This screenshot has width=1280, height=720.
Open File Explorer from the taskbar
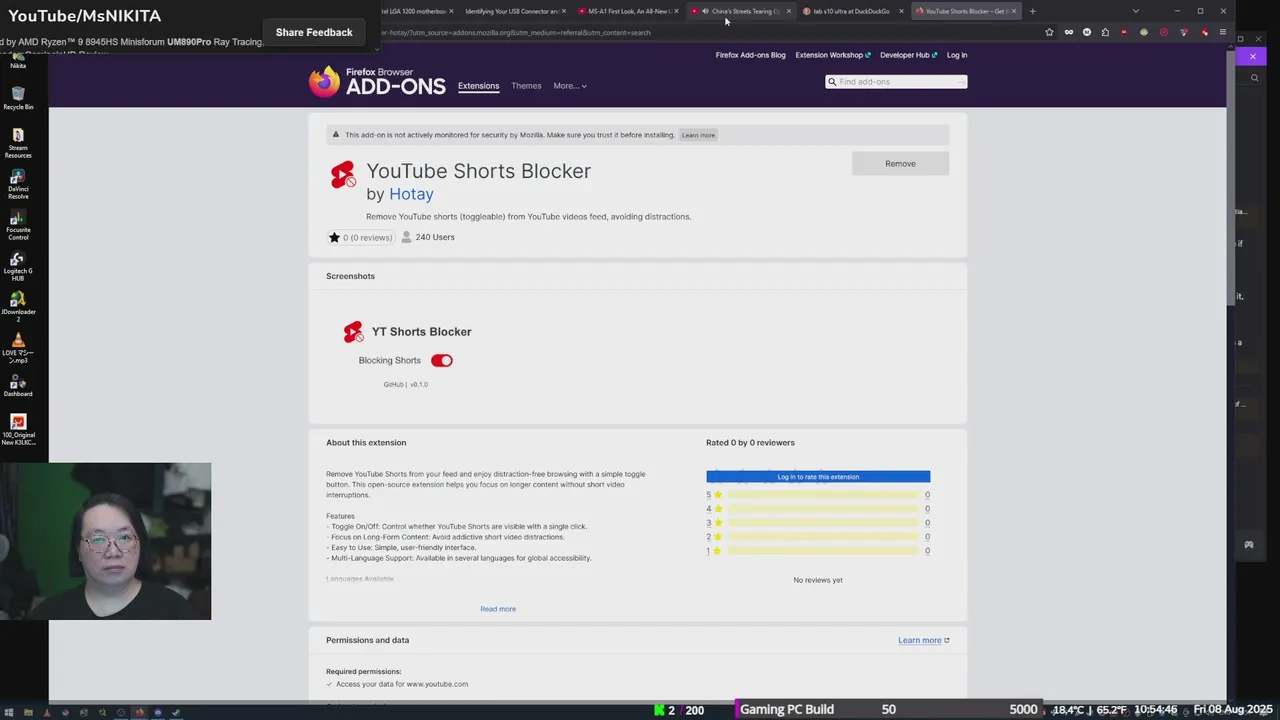click(28, 713)
